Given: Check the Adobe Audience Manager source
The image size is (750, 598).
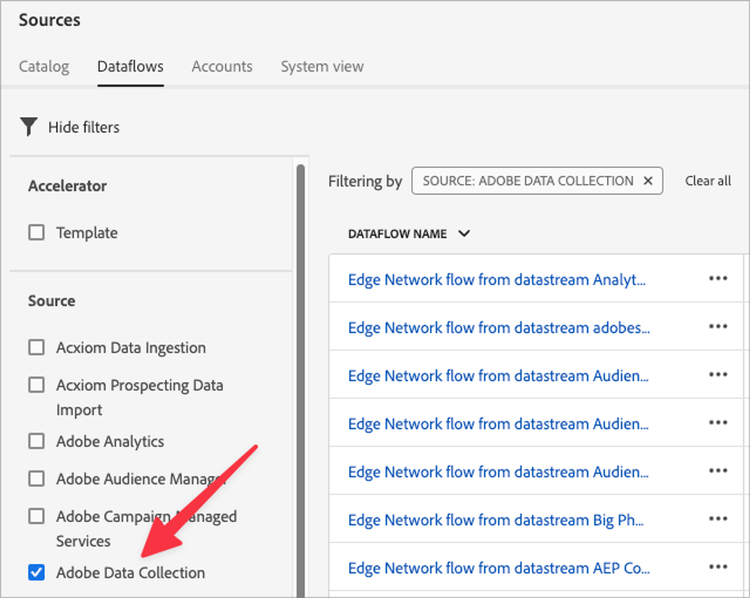Looking at the screenshot, I should click(x=36, y=478).
